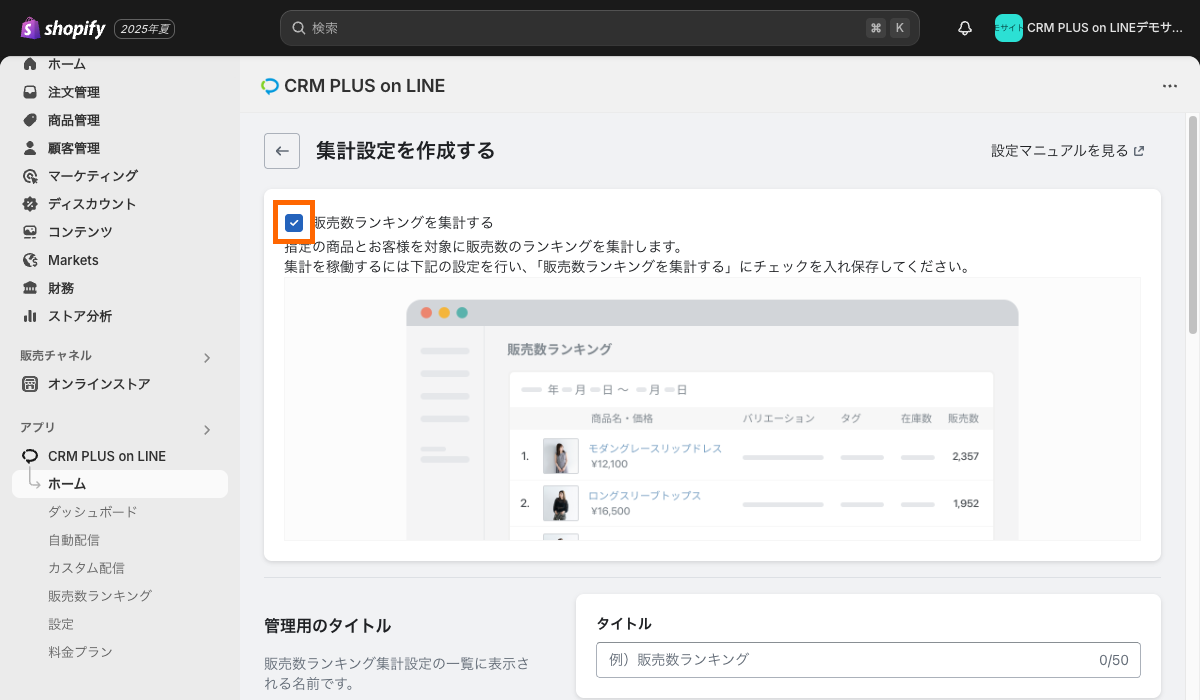Click the 管理用のタイトル heading

(x=327, y=626)
